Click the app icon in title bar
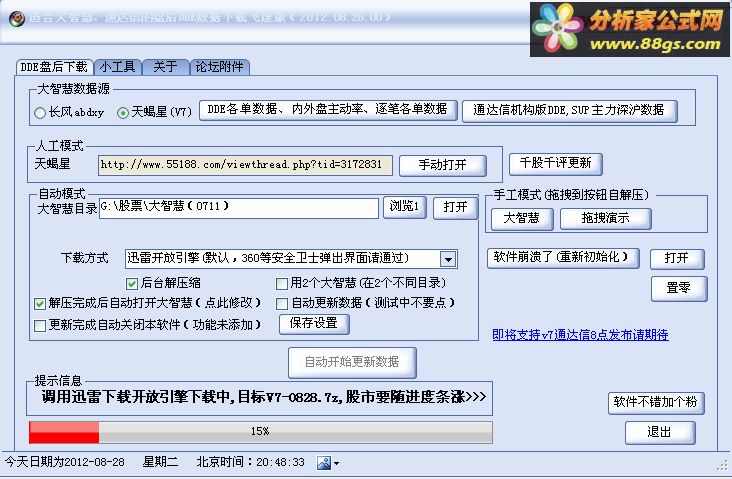Screen dimensions: 732x479 [17, 19]
